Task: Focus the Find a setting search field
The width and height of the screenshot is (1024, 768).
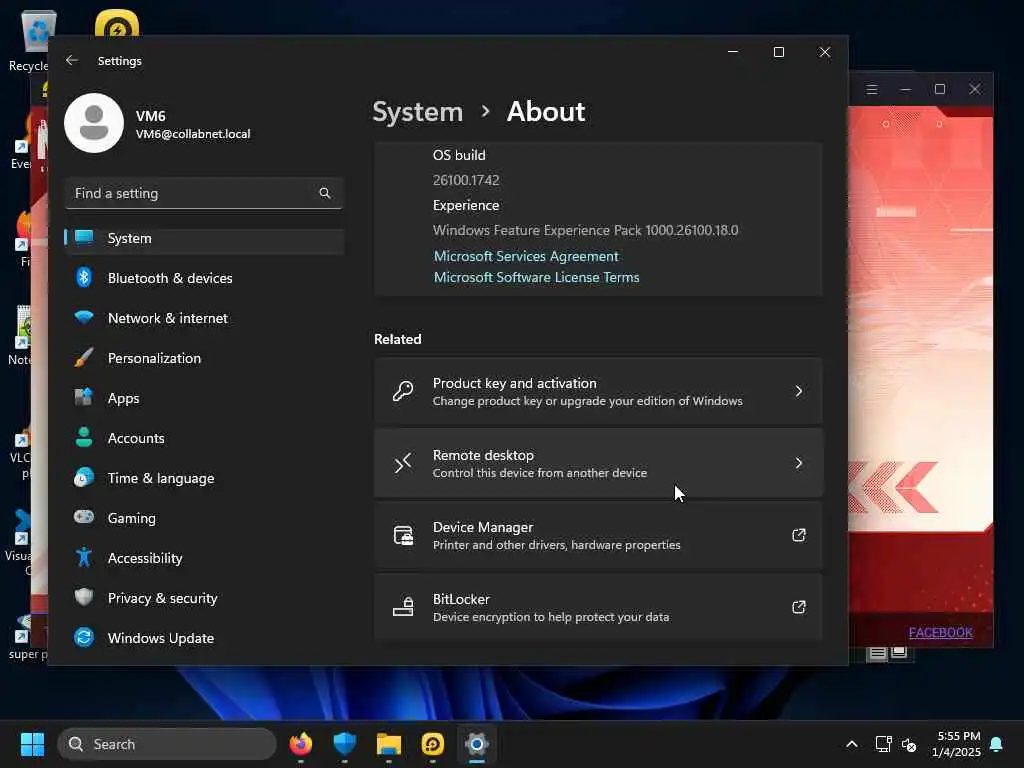Action: (x=204, y=193)
